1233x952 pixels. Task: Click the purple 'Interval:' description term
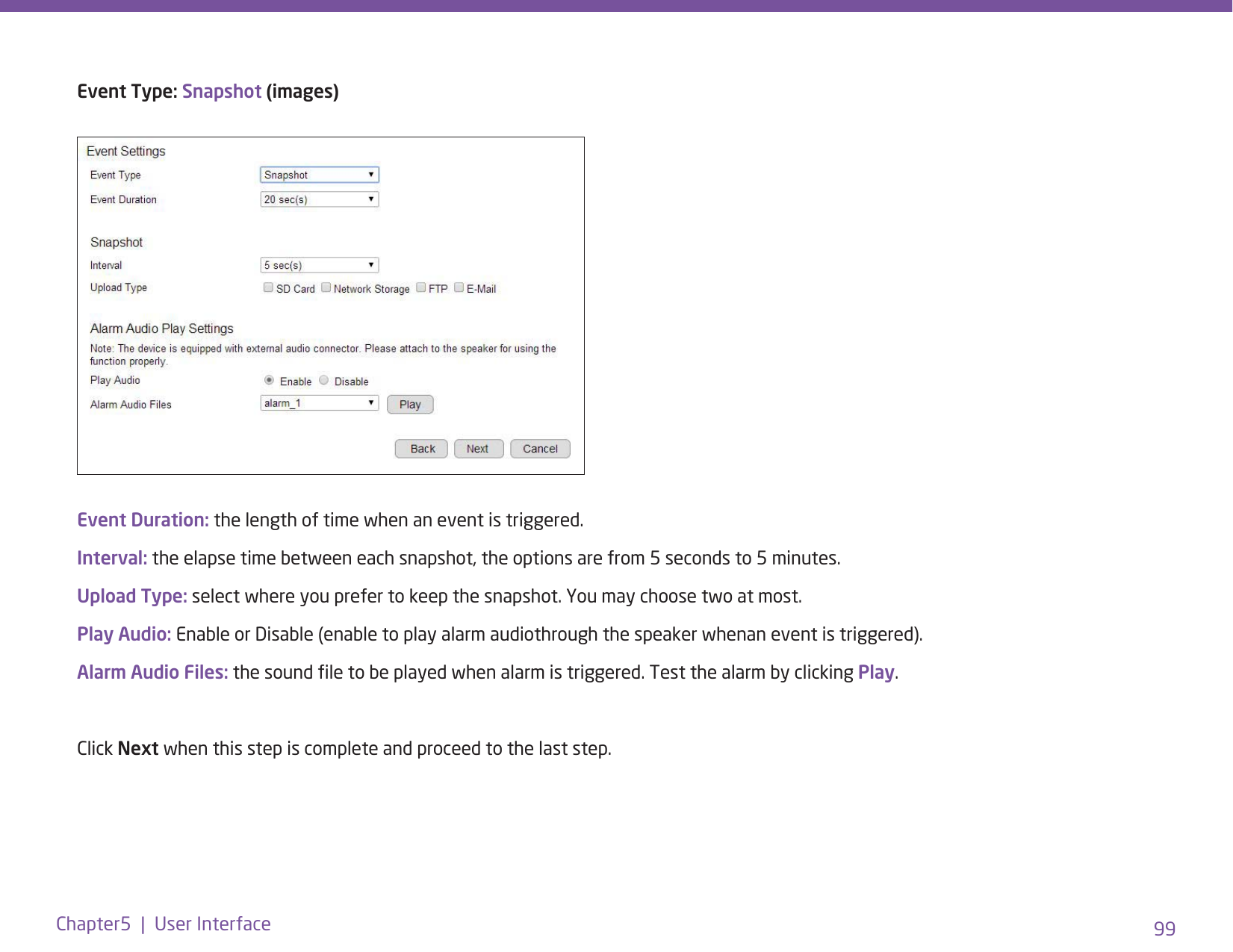tap(112, 558)
